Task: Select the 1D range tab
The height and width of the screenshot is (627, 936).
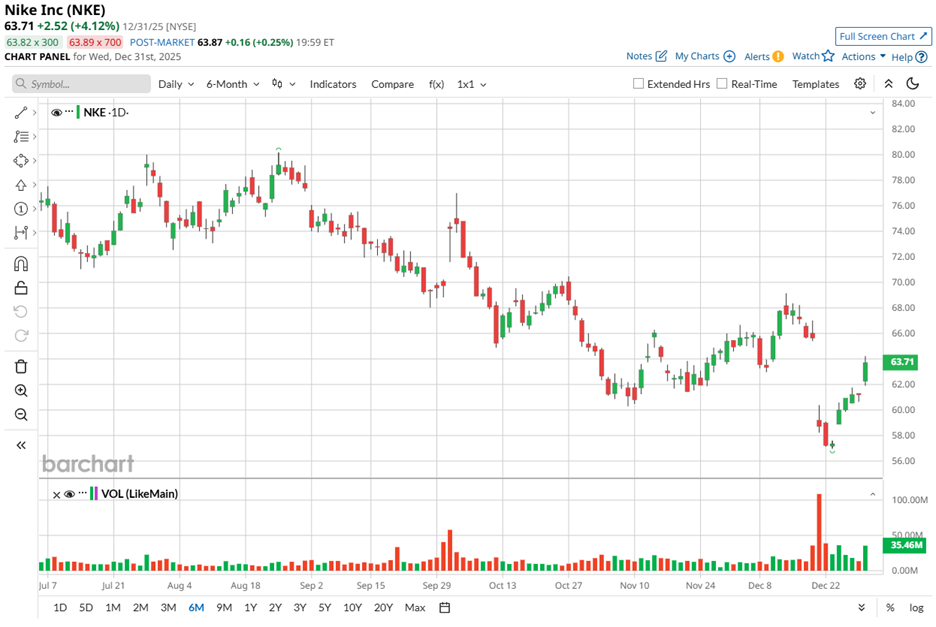Action: 60,607
